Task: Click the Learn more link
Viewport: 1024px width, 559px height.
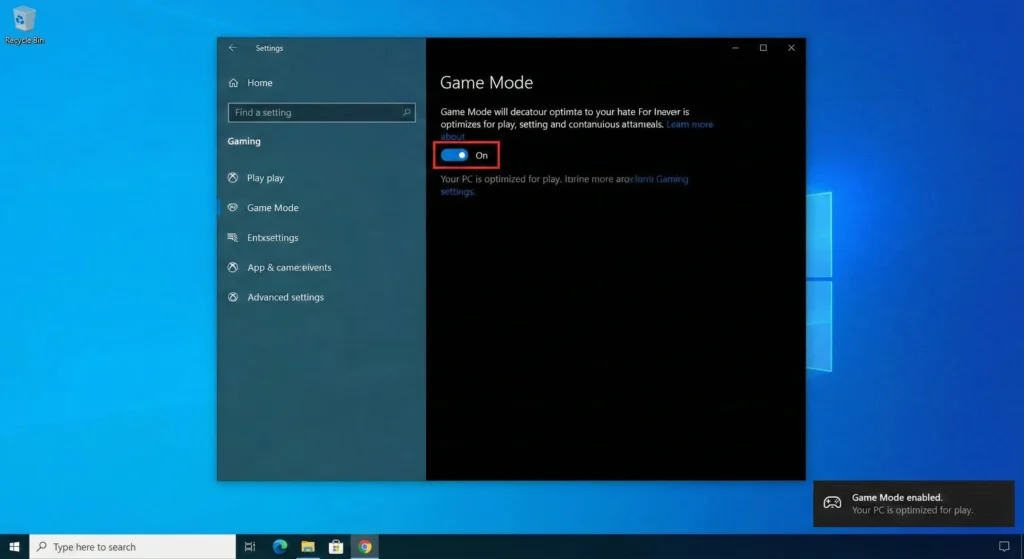Action: click(x=689, y=125)
